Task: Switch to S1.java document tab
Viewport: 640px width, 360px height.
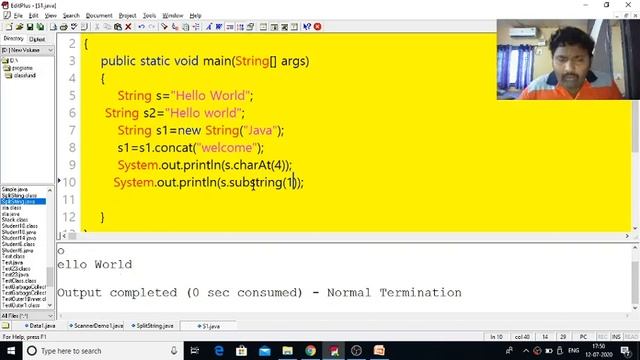Action: (209, 326)
